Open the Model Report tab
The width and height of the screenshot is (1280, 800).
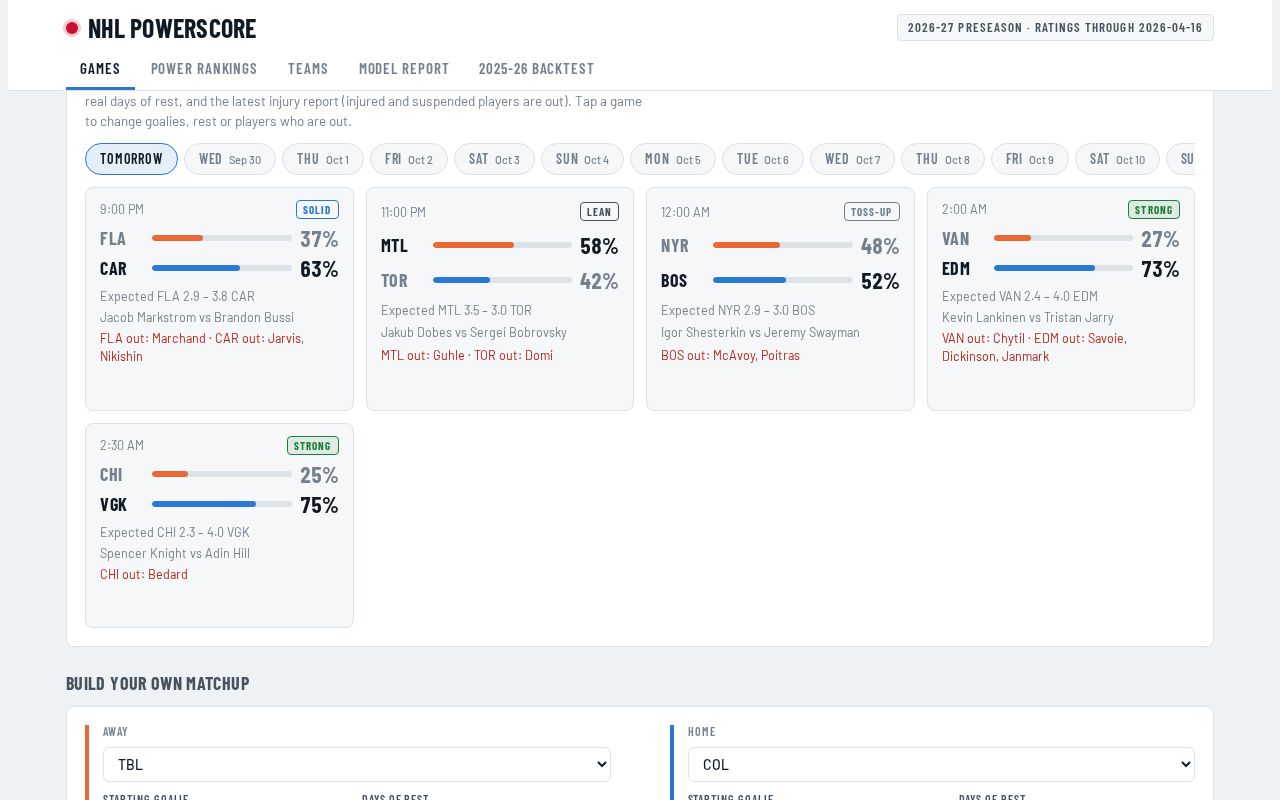[x=404, y=69]
